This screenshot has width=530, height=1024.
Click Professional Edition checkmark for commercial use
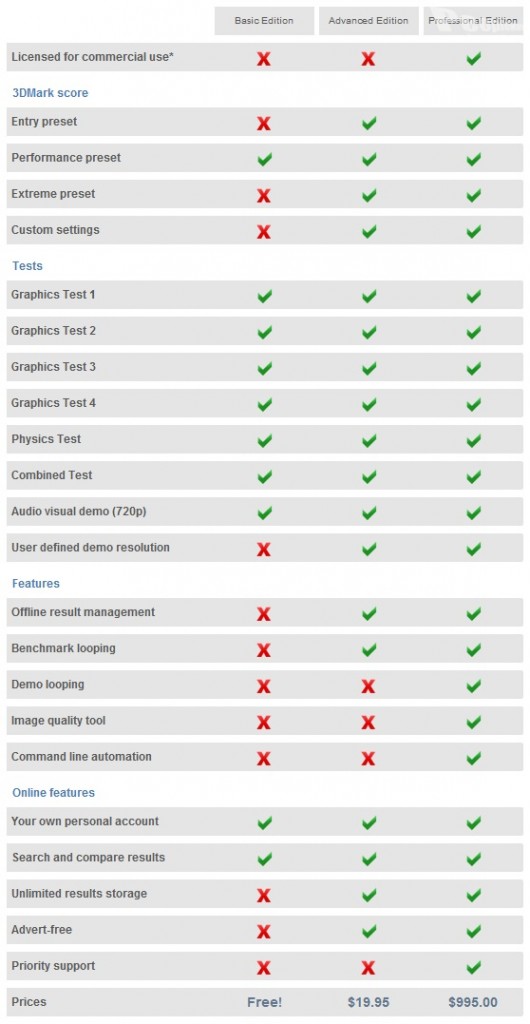474,59
